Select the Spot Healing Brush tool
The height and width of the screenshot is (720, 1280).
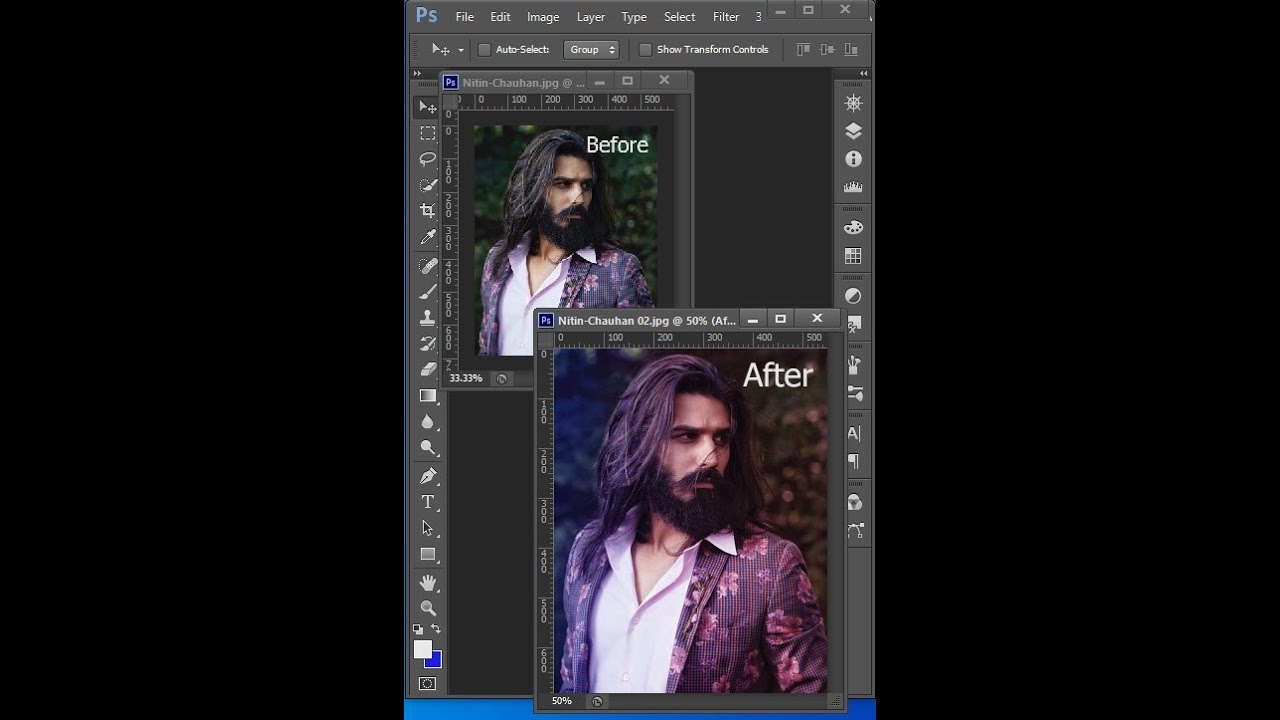coord(428,266)
